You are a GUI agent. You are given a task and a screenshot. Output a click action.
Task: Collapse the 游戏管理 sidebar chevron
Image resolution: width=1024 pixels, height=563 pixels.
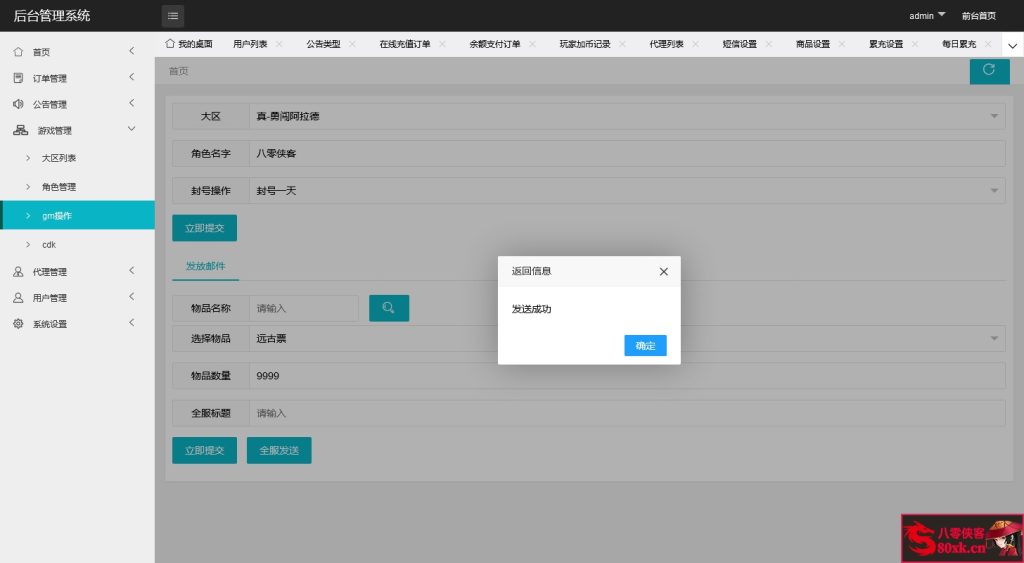(x=132, y=129)
